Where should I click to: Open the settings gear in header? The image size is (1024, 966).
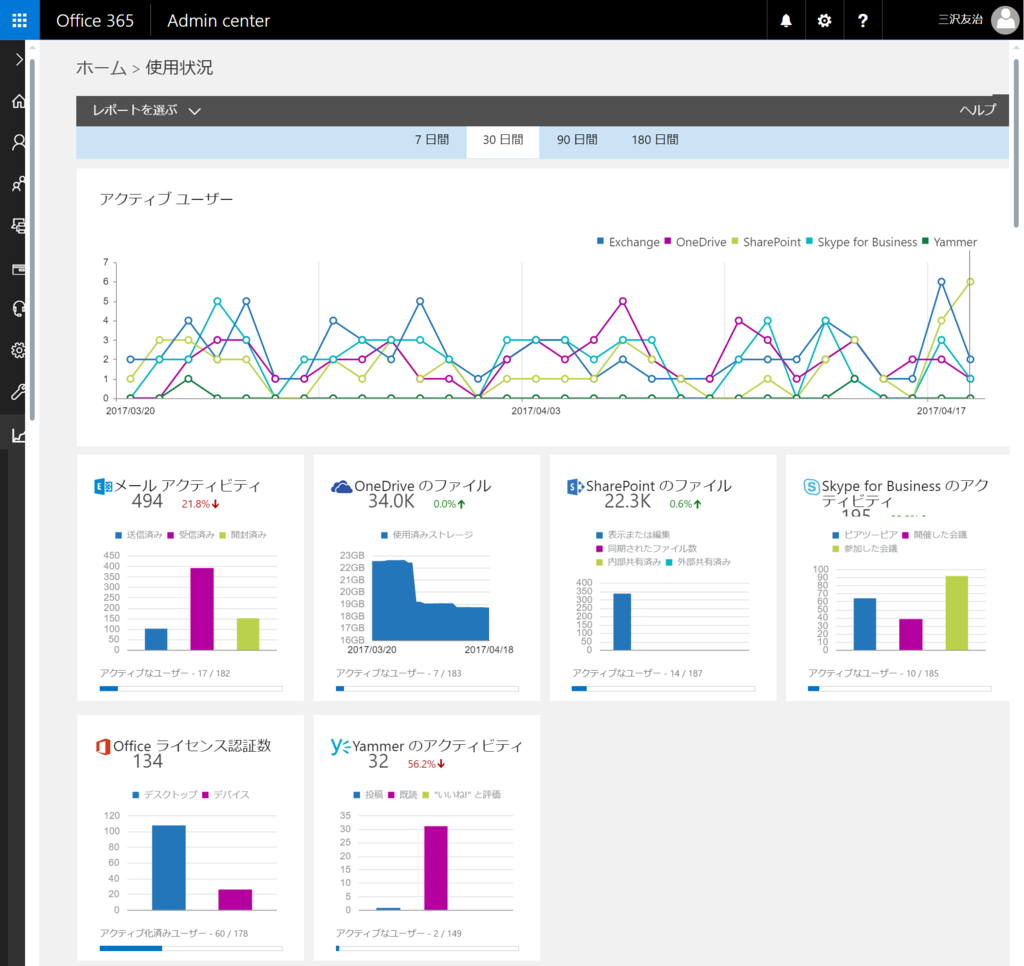click(x=824, y=20)
